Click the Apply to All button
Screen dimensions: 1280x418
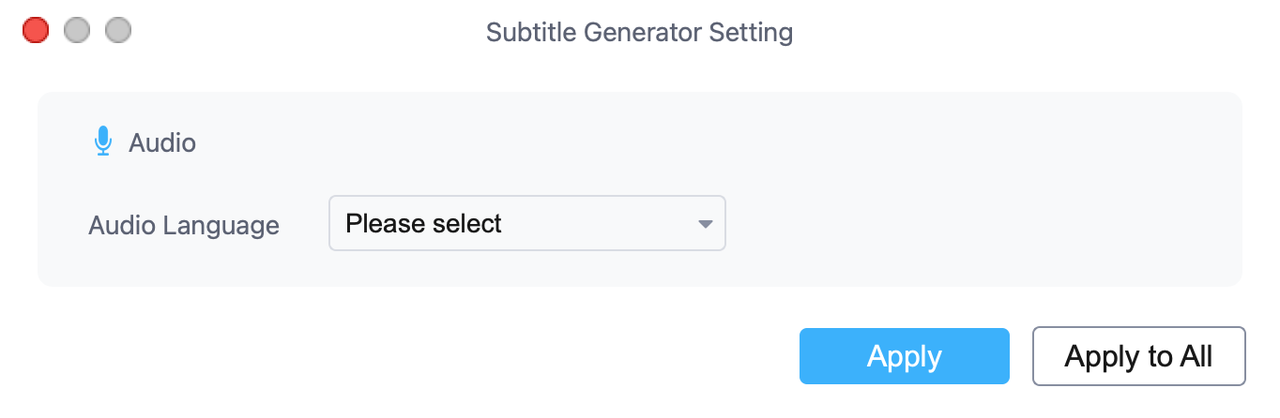[1139, 356]
